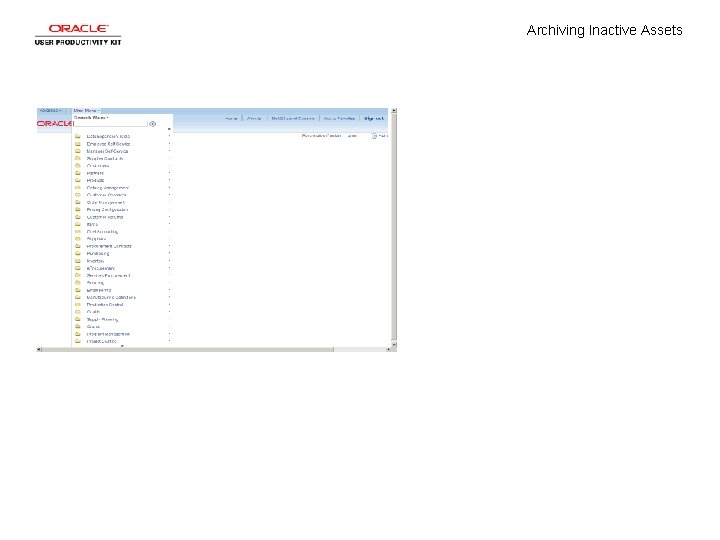This screenshot has width=720, height=540.
Task: Open the Favorites menu
Action: 51,111
